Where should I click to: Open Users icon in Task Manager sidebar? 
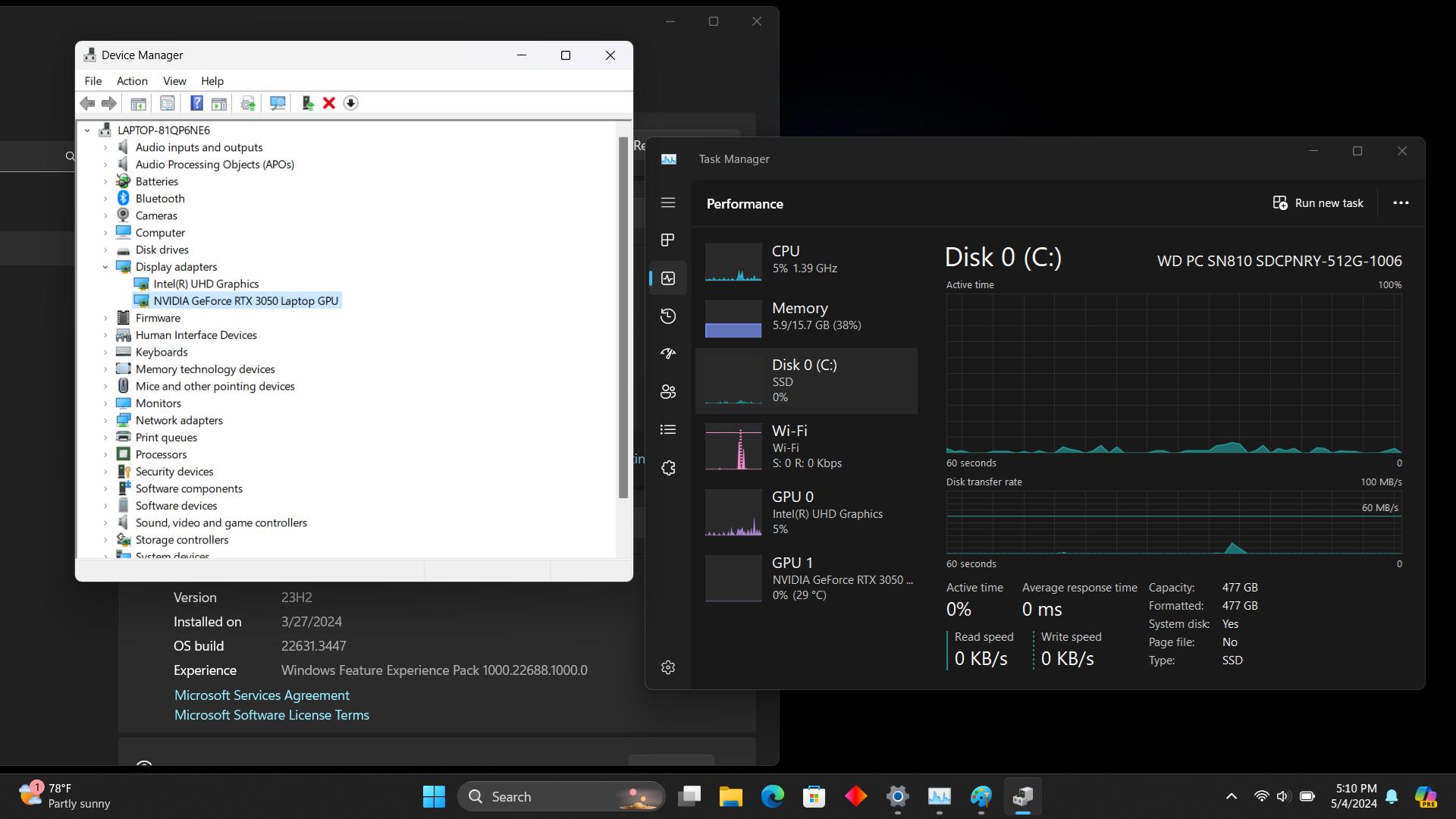tap(668, 391)
